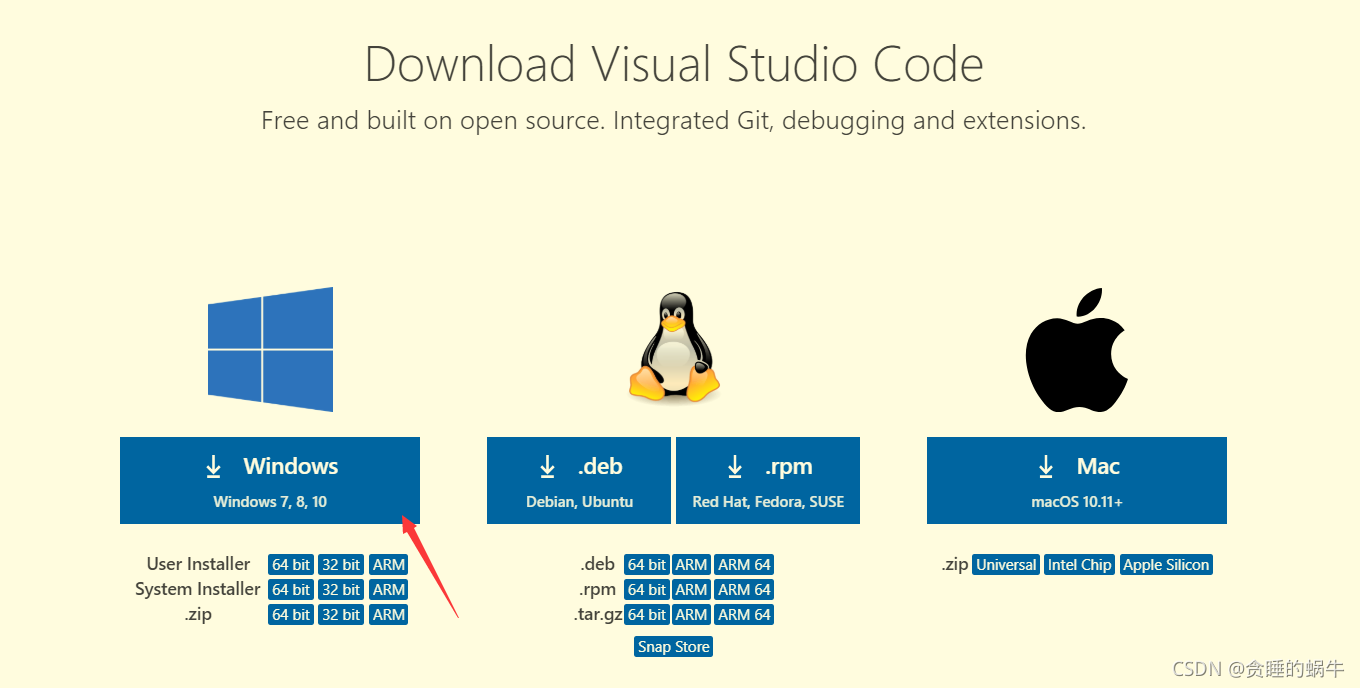
Task: Select User Installer 32 bit for Windows
Action: (341, 565)
